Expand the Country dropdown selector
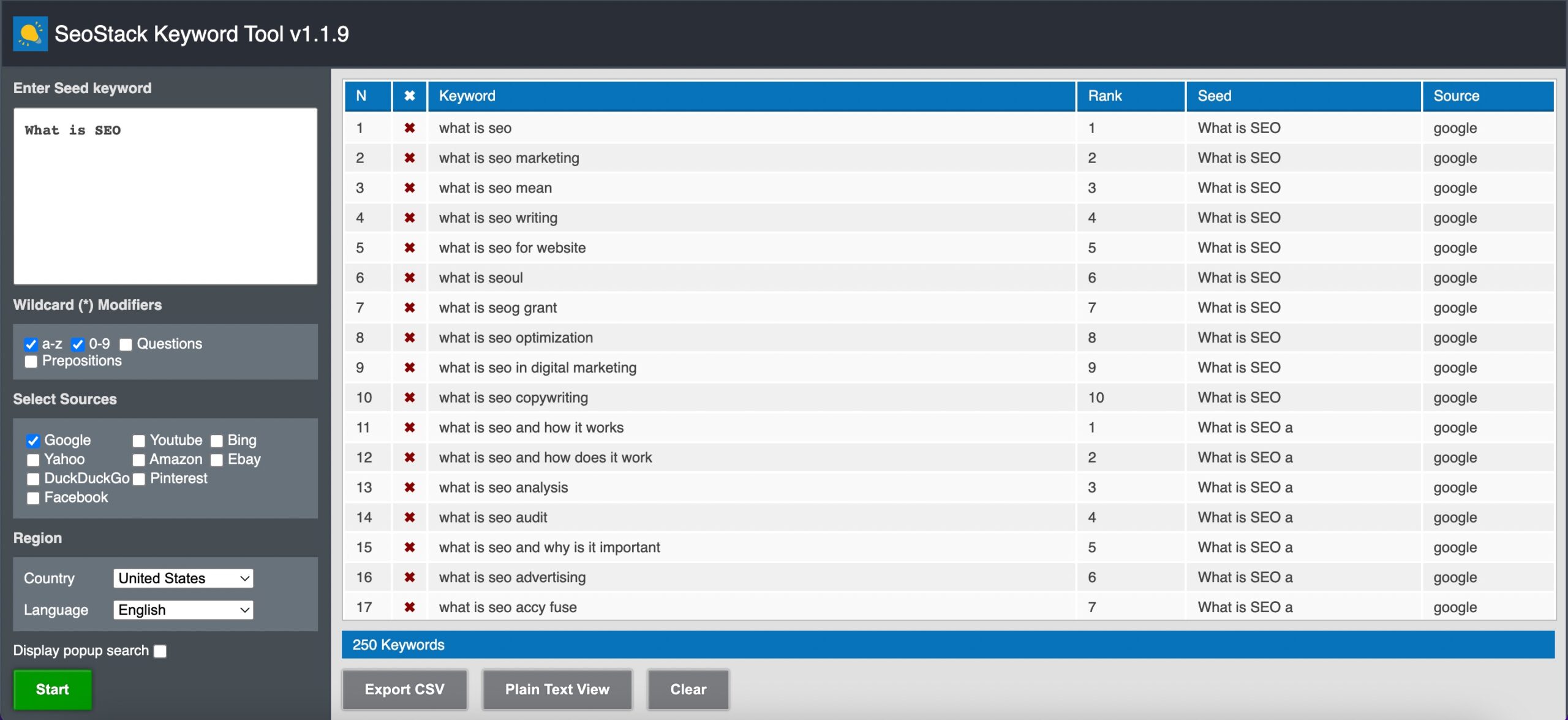Screen dimensions: 1568x720 point(183,578)
